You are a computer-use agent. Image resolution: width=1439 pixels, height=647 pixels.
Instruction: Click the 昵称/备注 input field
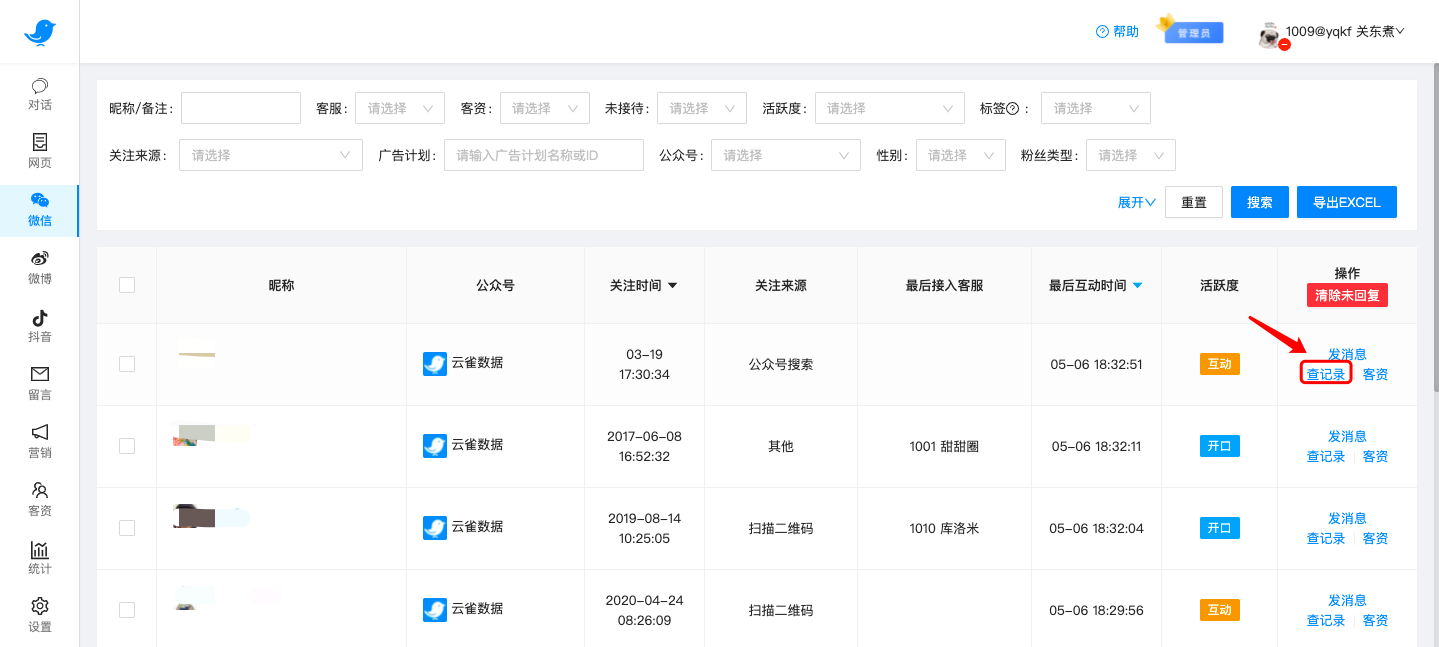(241, 108)
